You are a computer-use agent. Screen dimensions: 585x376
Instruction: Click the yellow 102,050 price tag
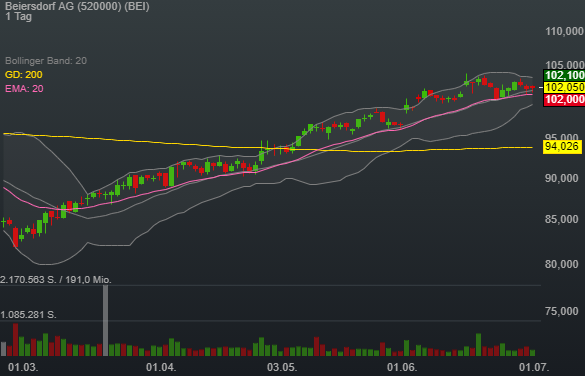pyautogui.click(x=564, y=87)
